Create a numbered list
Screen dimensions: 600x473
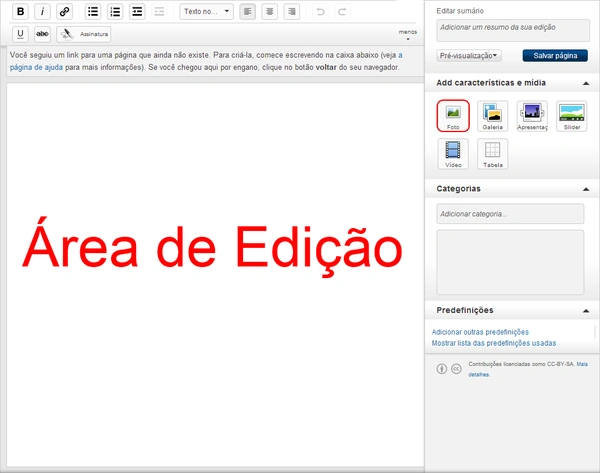[x=115, y=11]
